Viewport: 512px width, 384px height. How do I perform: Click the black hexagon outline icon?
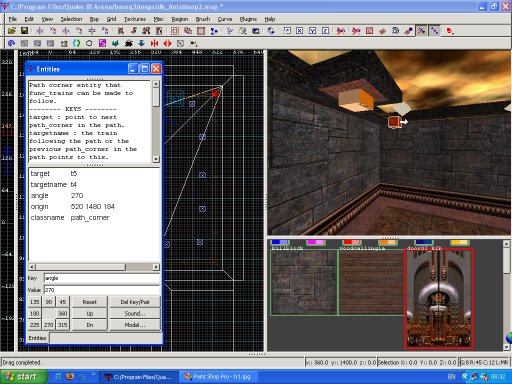coord(89,43)
